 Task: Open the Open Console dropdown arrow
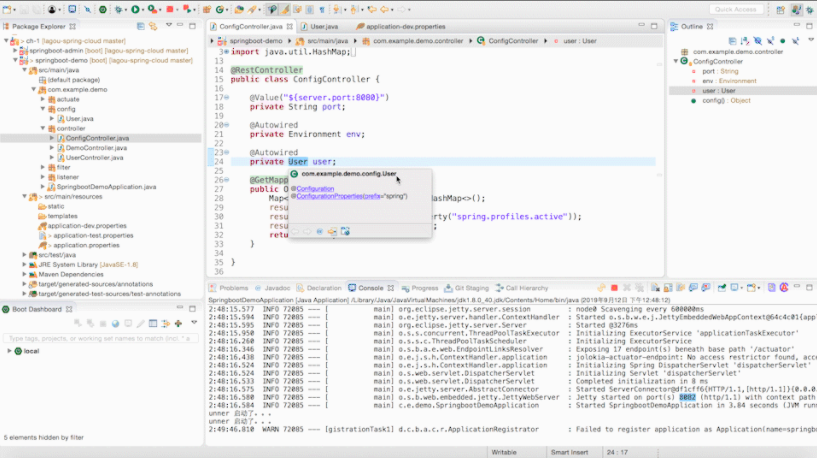[x=759, y=288]
